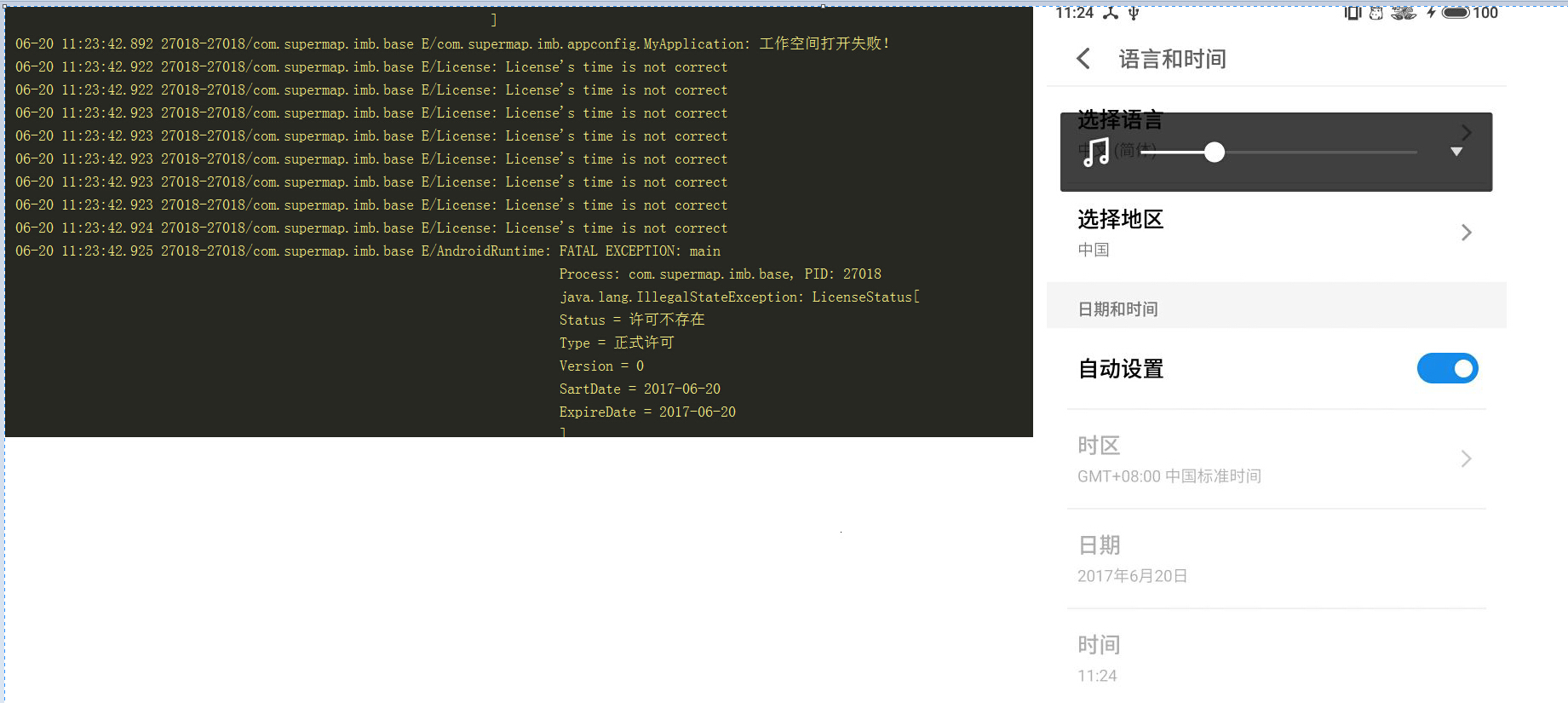The image size is (1568, 703).
Task: Tap the vibrate mode icon in status bar
Action: point(1353,13)
